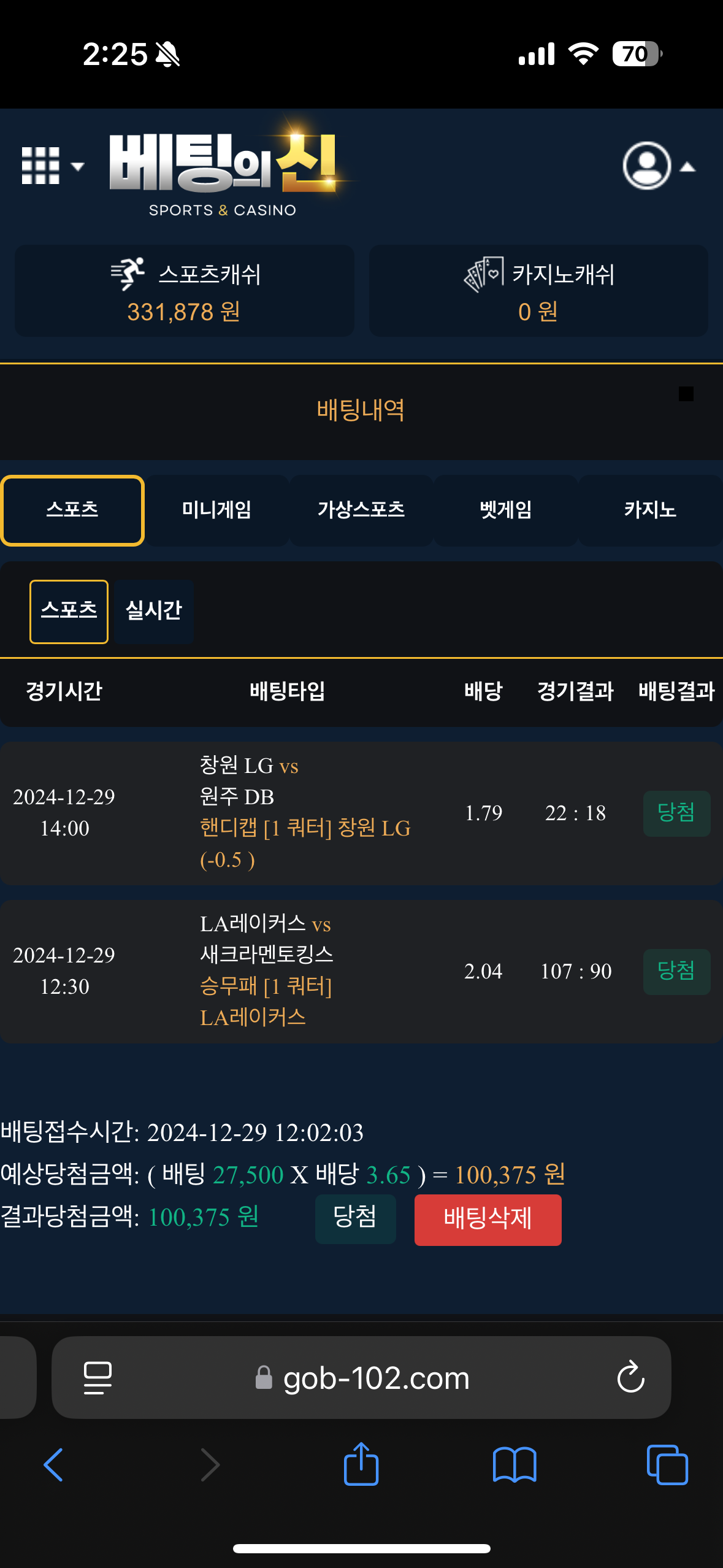
Task: Open Safari bookmarks
Action: [x=514, y=1464]
